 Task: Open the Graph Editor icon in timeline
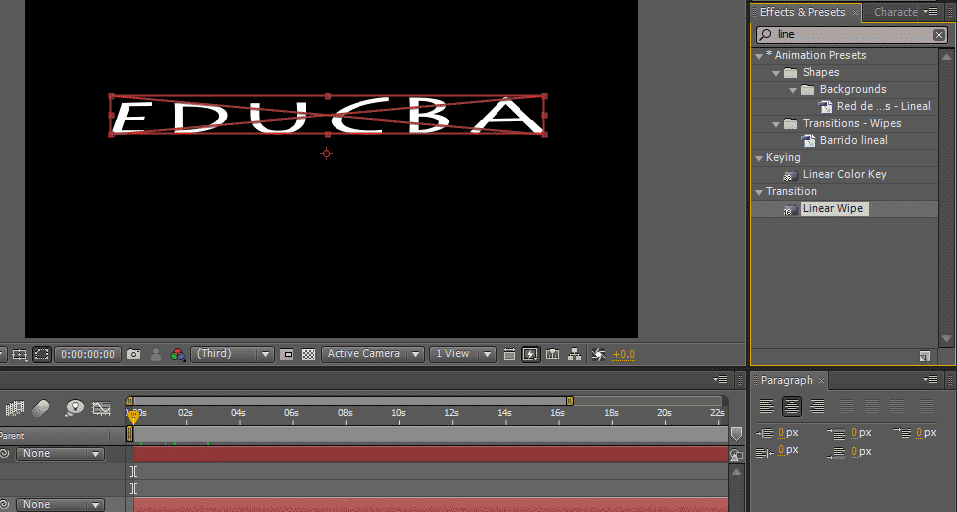coord(101,408)
